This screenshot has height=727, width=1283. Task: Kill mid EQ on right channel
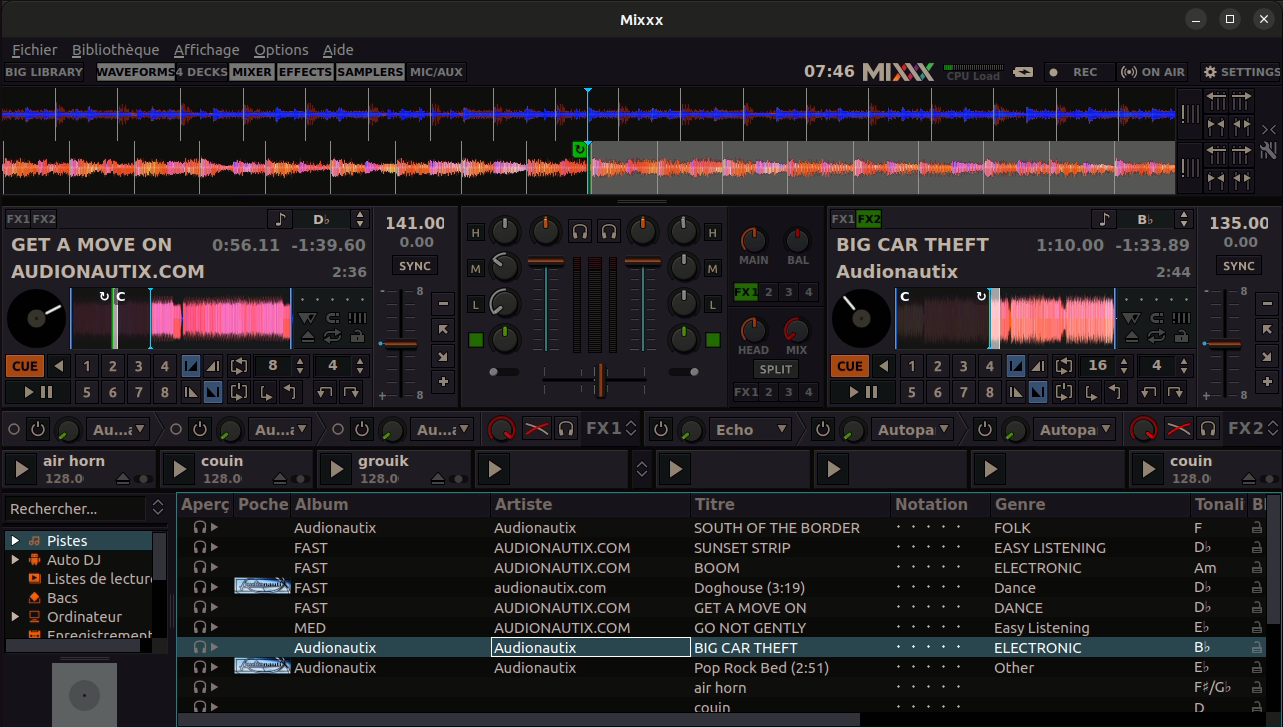point(712,268)
